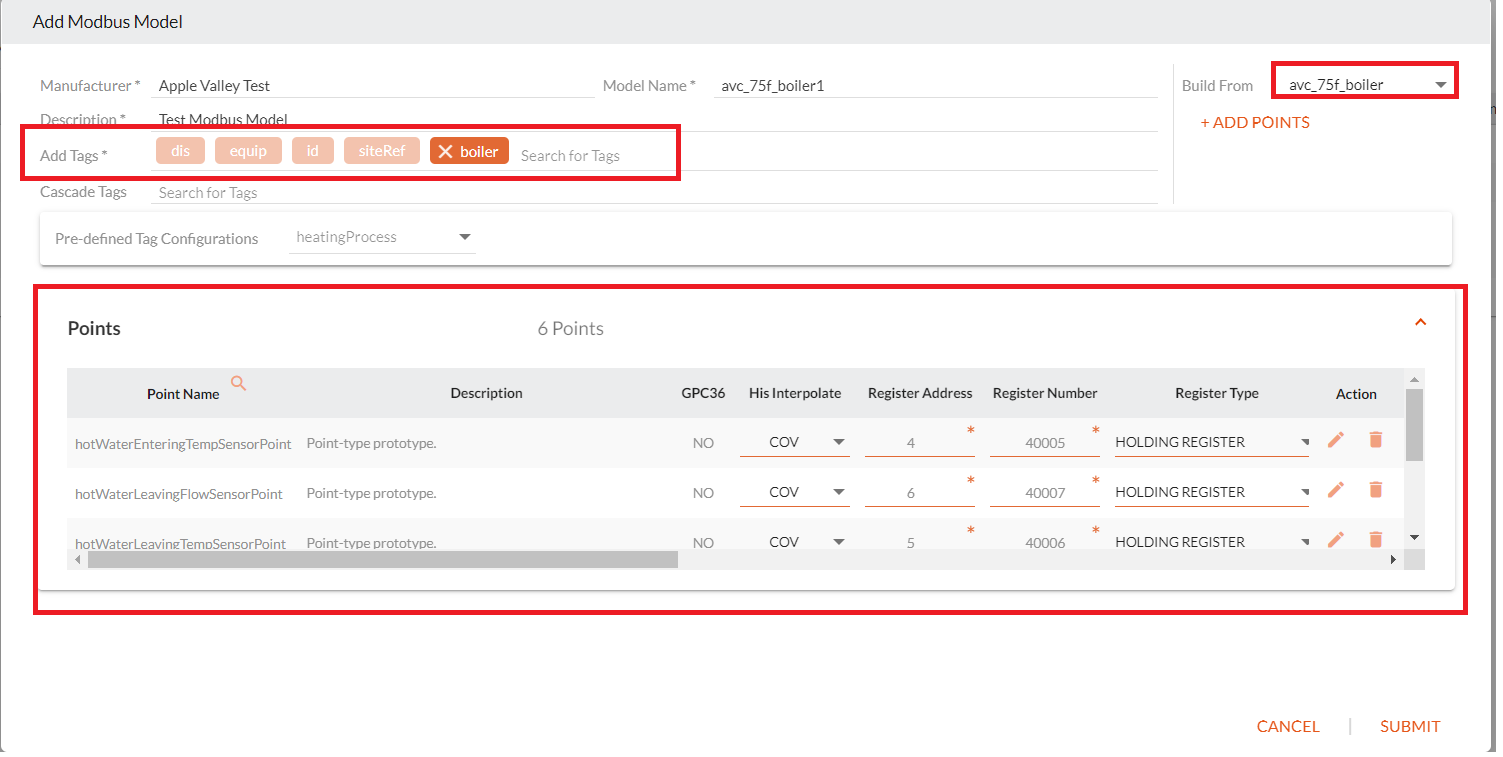This screenshot has height=757, width=1503.
Task: Click the Cascade Tags search field
Action: click(x=655, y=193)
